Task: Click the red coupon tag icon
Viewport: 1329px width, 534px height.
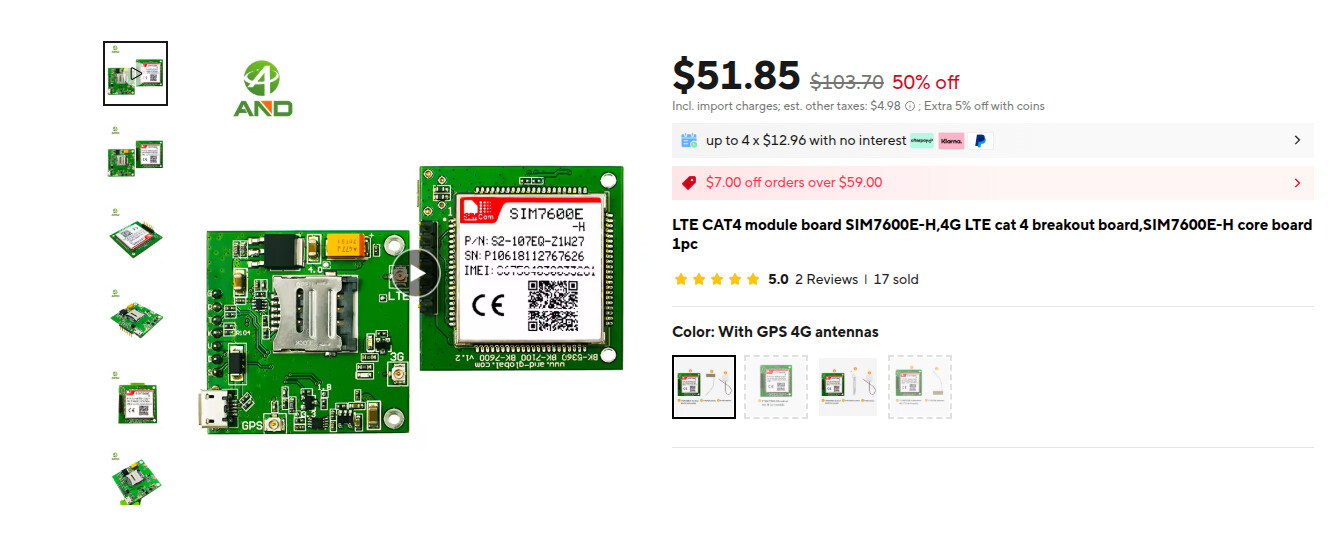Action: 689,183
